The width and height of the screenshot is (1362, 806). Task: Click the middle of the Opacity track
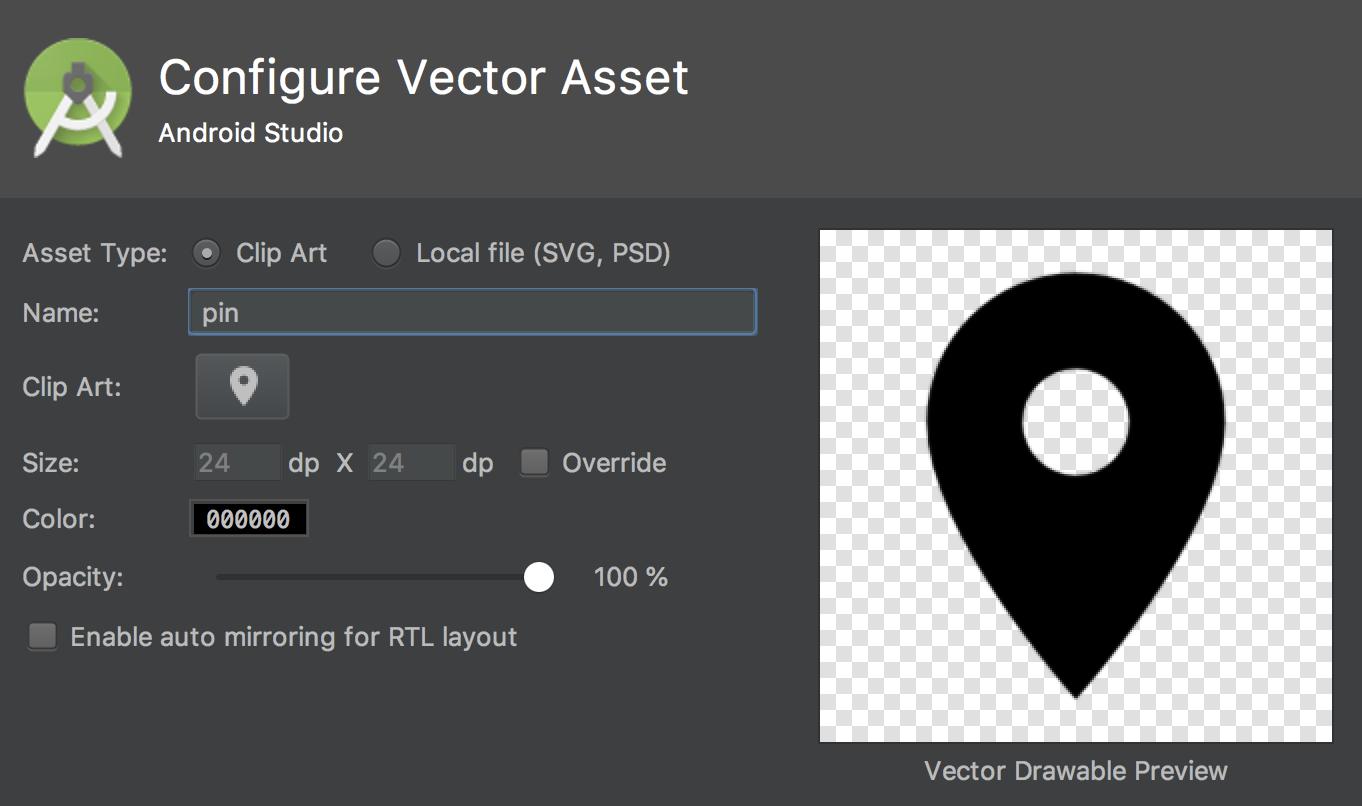pyautogui.click(x=378, y=577)
